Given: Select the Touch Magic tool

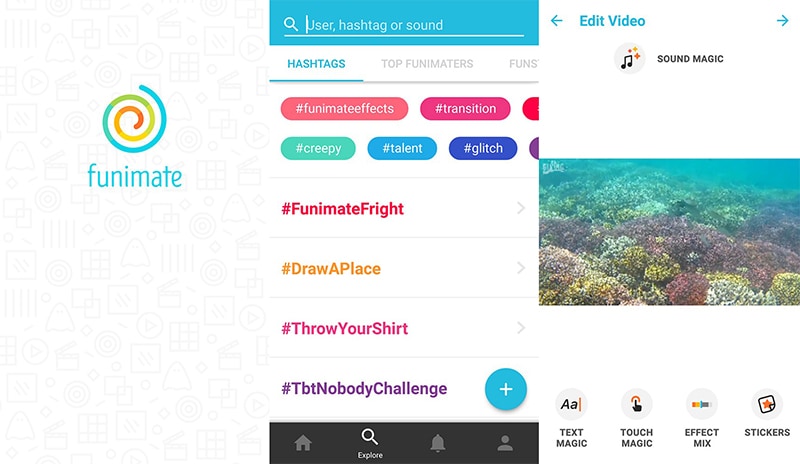Looking at the screenshot, I should [x=636, y=404].
